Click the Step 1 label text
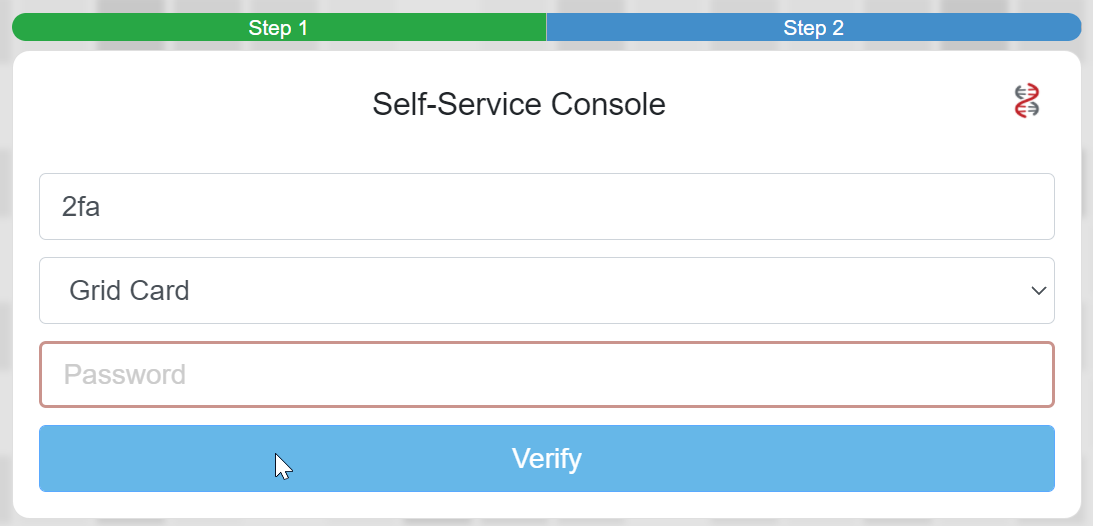The height and width of the screenshot is (526, 1093). coord(279,28)
